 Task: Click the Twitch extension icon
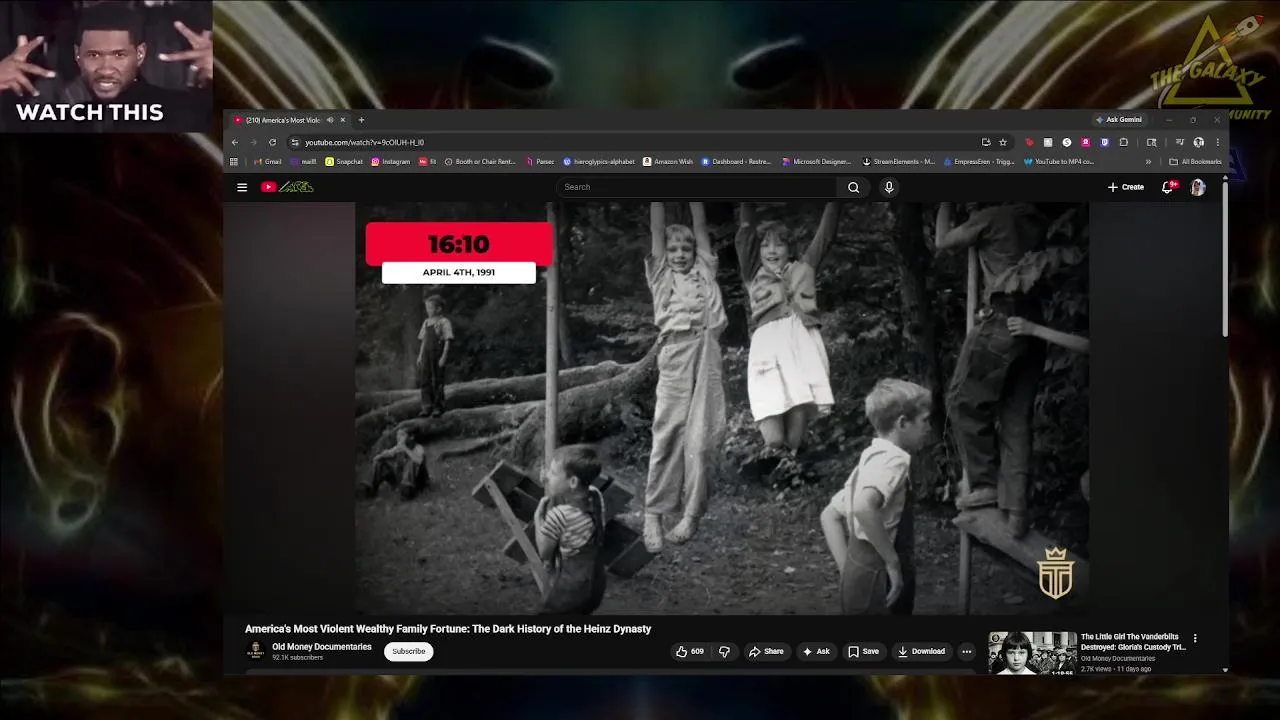tap(1104, 142)
